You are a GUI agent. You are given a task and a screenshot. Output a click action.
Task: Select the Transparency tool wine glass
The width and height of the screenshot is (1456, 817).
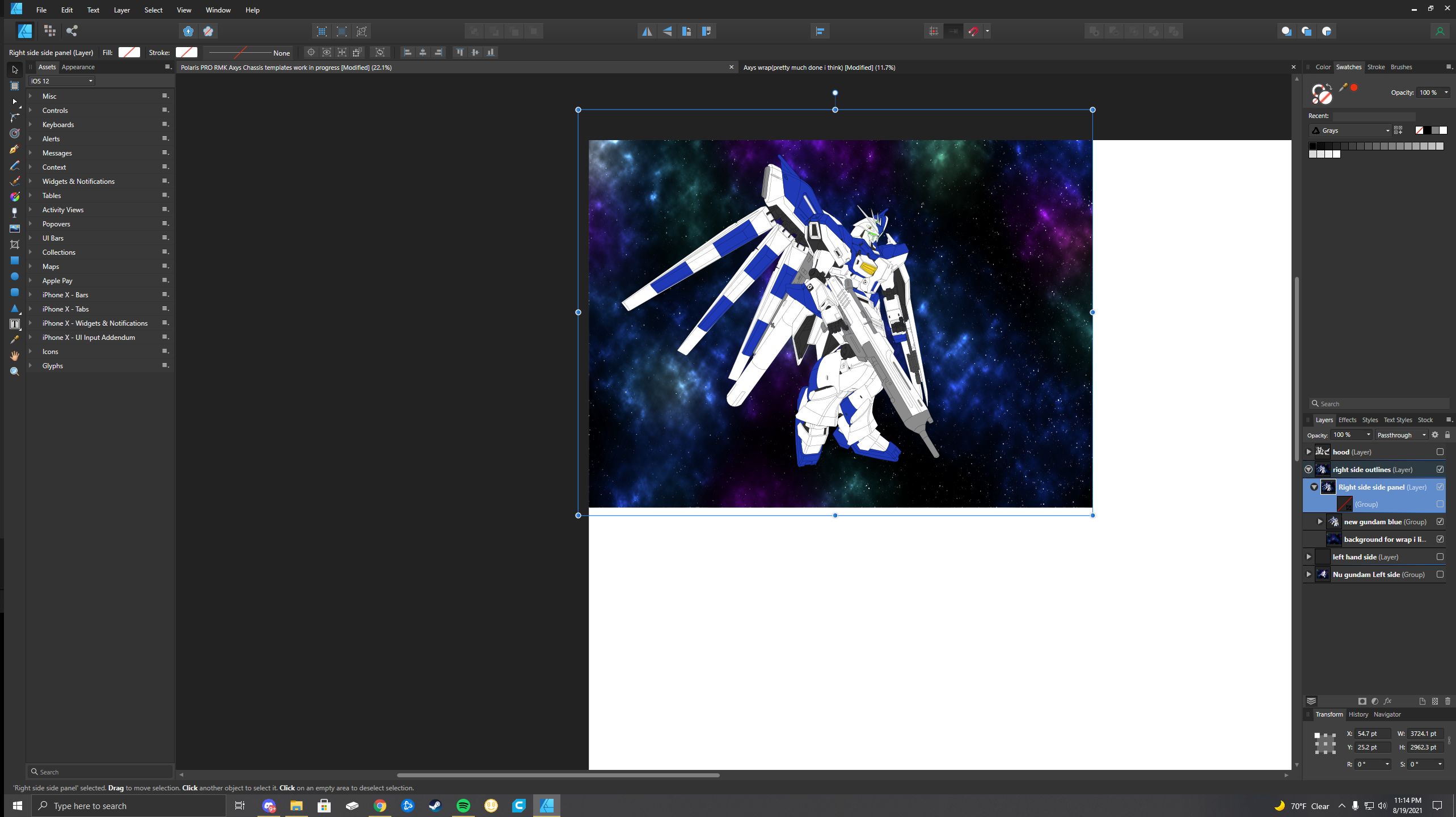tap(15, 213)
